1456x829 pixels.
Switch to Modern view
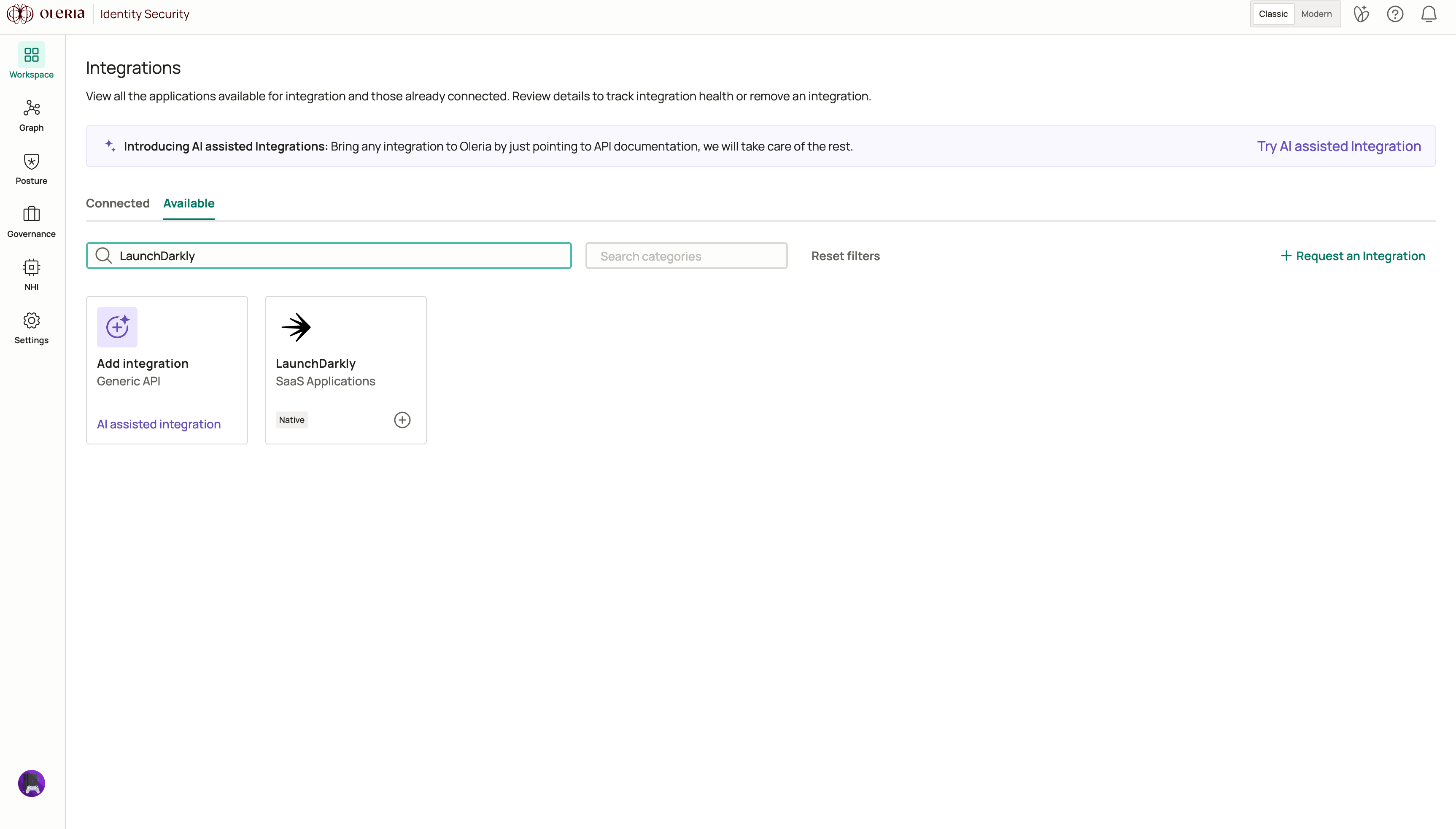click(x=1316, y=13)
